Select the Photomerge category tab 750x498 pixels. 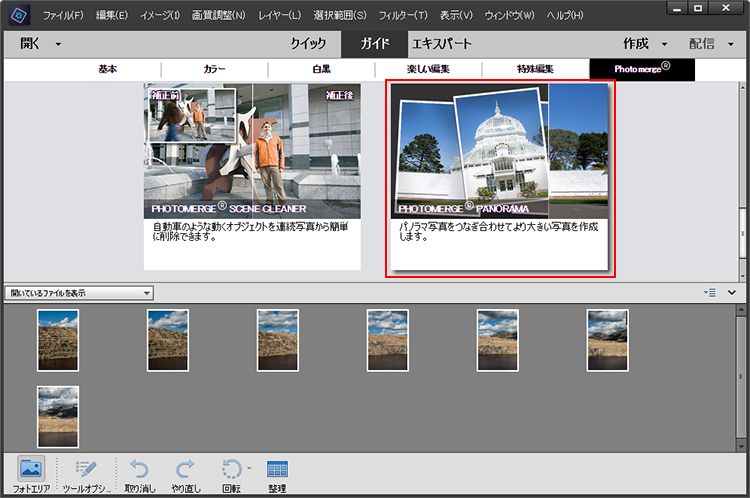point(642,69)
